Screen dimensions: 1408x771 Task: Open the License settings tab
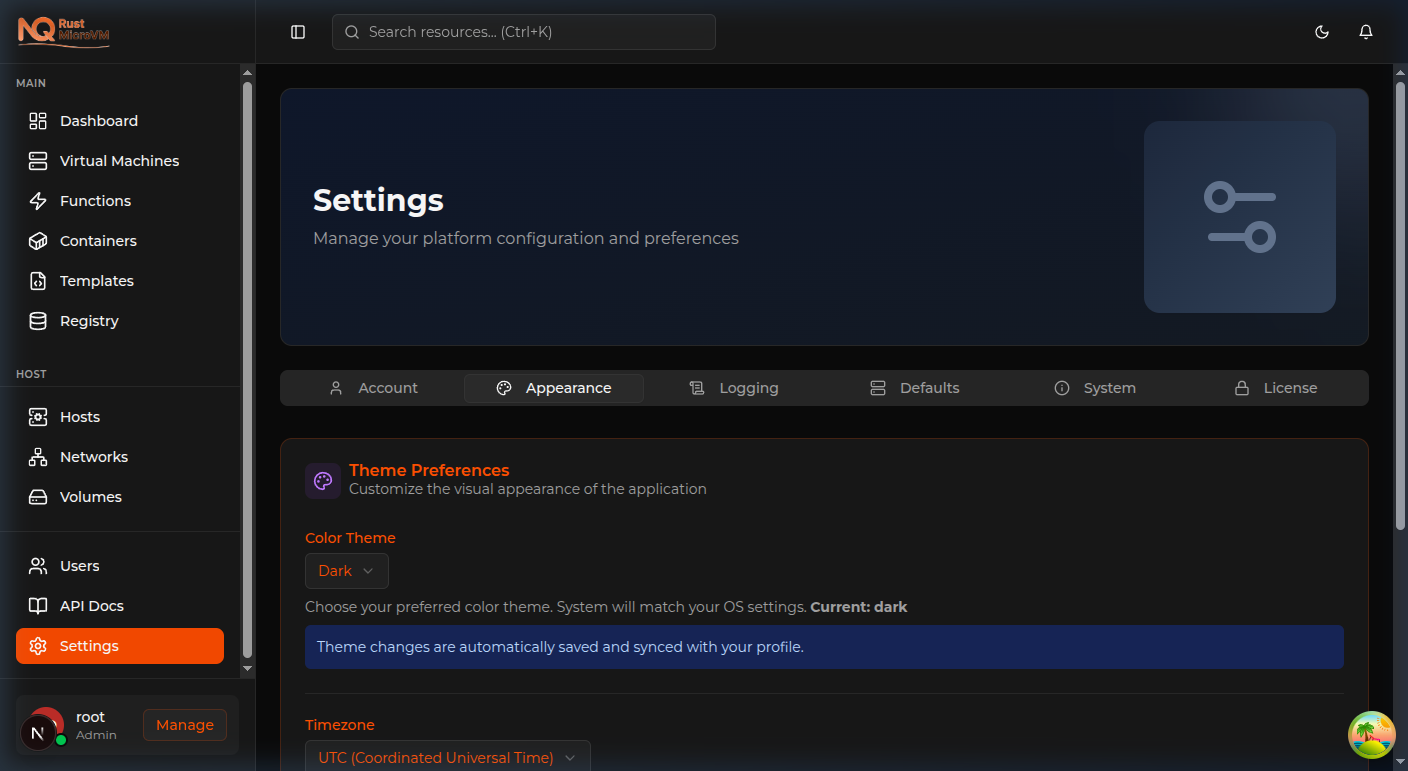tap(1276, 387)
